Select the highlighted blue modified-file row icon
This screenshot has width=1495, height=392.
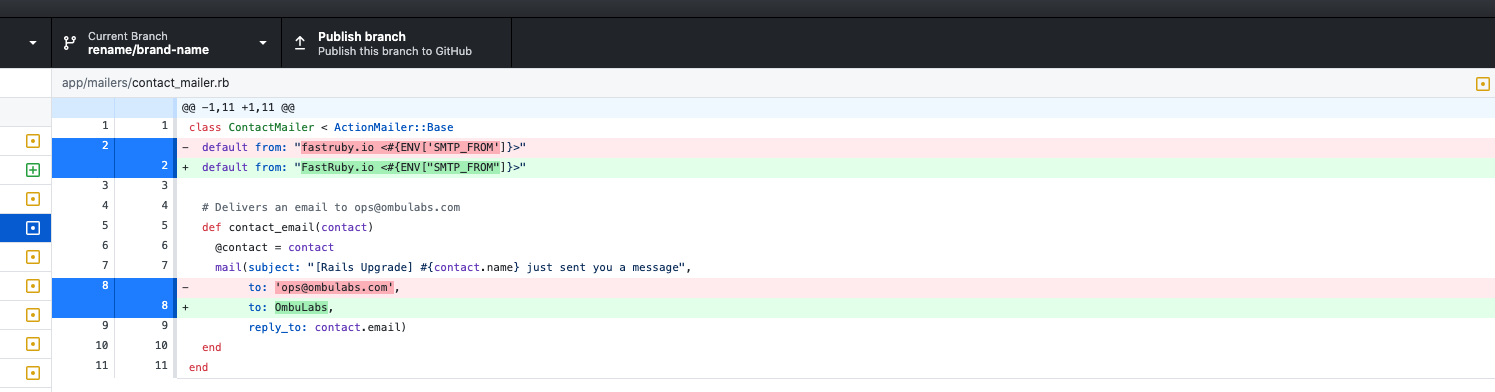tap(33, 228)
